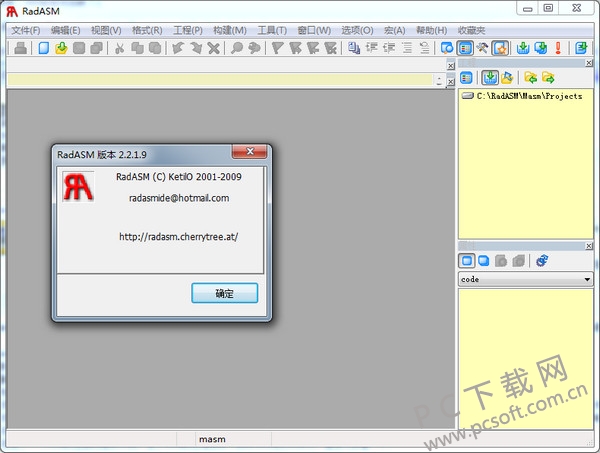Click the Print toolbar icon
Viewport: 600px width, 453px height.
click(21, 48)
